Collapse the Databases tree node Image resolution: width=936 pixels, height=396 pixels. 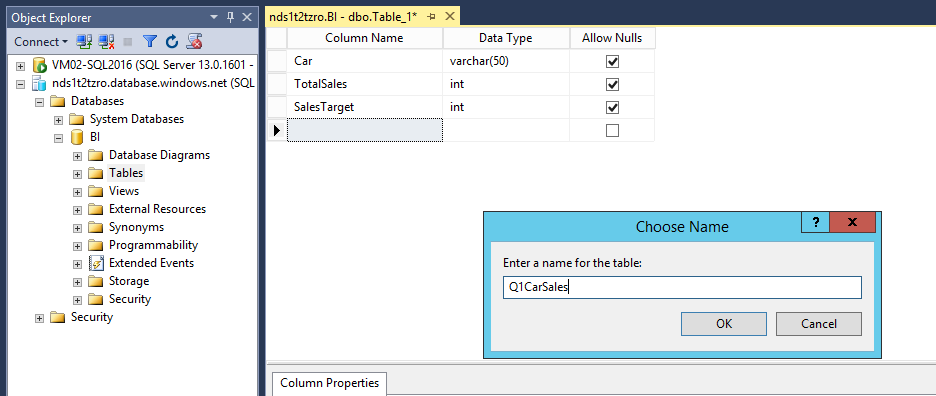click(x=39, y=102)
